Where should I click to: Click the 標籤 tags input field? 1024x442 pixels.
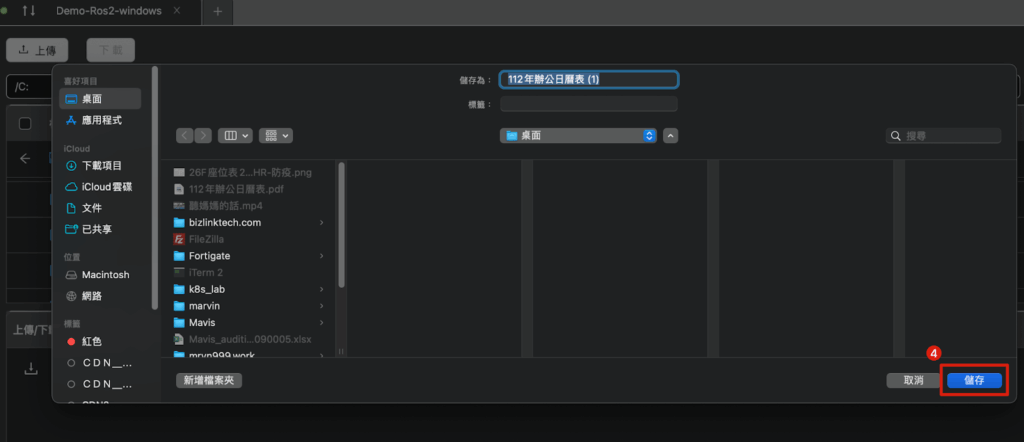click(x=588, y=104)
